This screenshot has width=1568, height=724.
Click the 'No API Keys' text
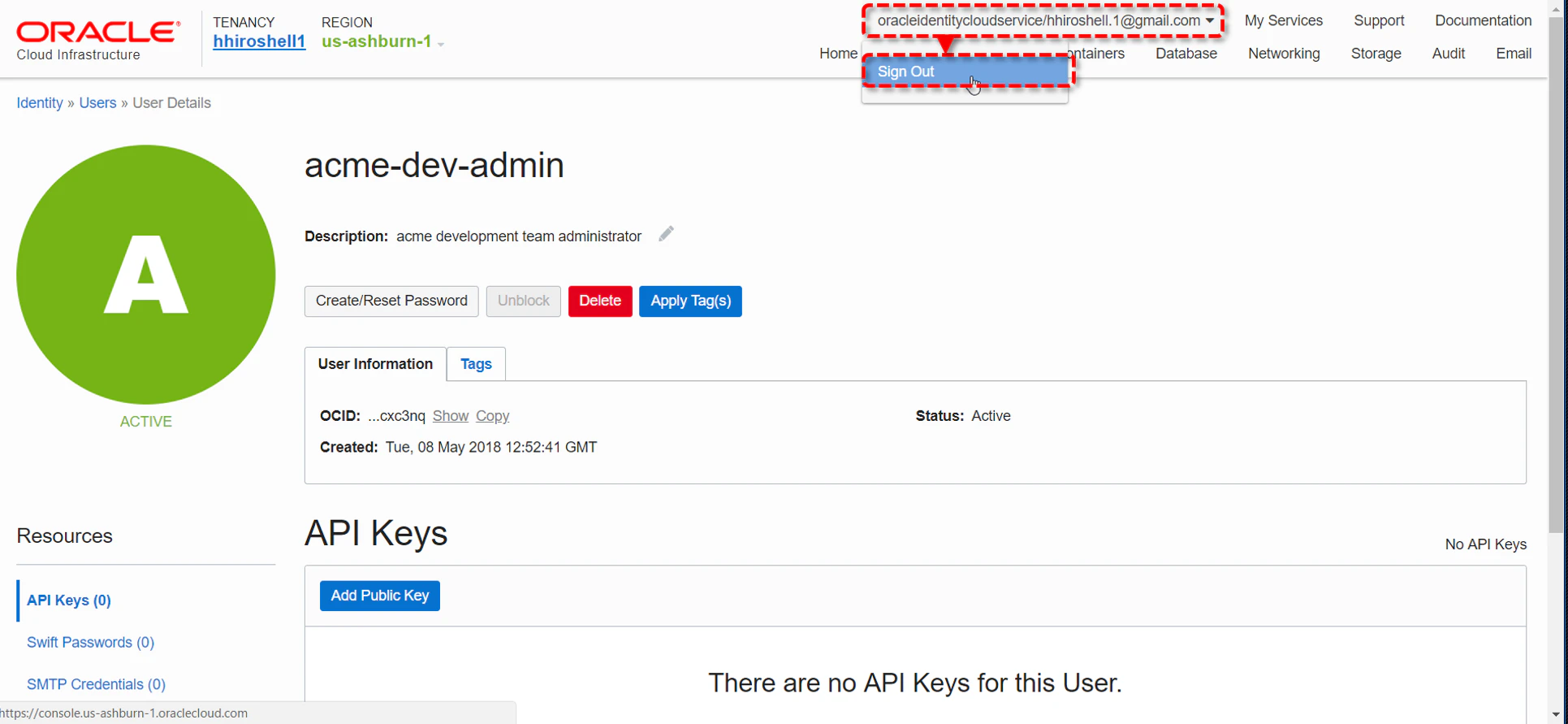1485,544
